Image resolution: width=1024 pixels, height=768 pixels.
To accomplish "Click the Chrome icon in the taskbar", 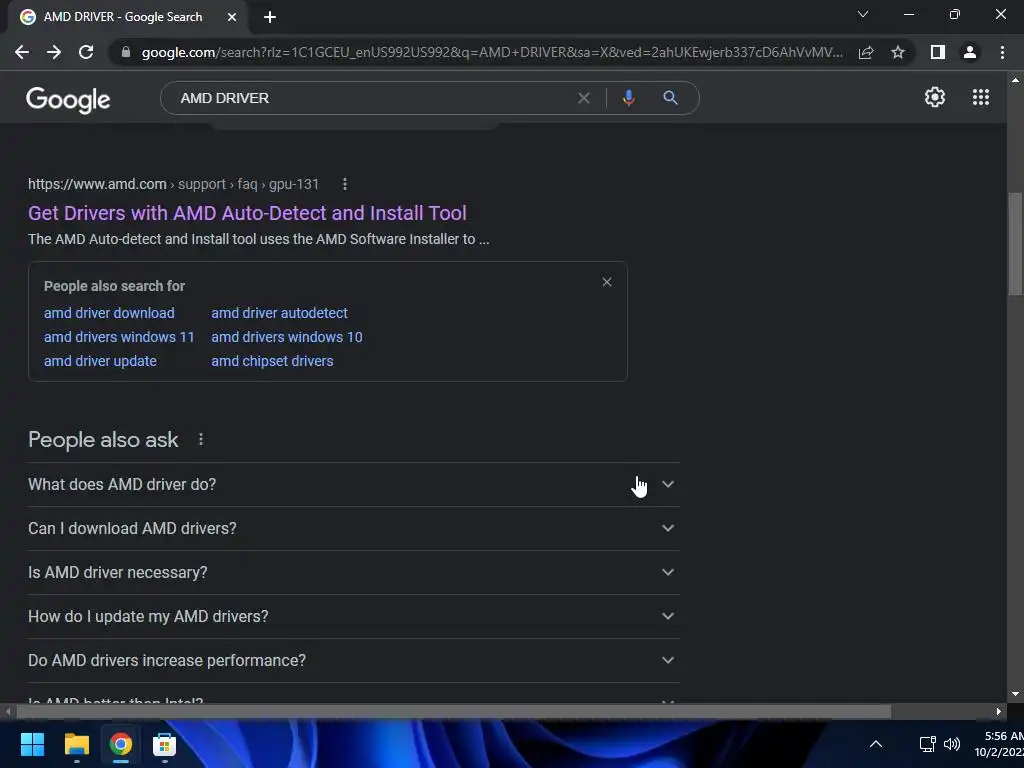I will coord(120,744).
